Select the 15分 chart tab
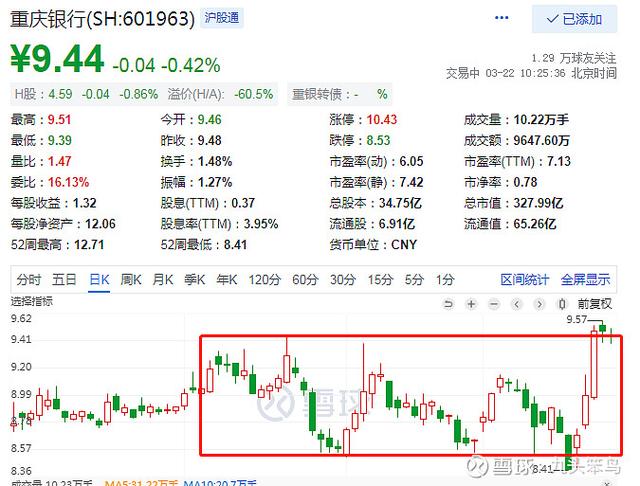 (x=380, y=280)
